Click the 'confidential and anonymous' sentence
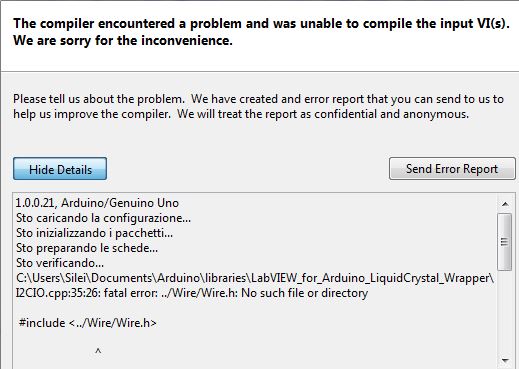This screenshot has width=519, height=369. point(323,114)
